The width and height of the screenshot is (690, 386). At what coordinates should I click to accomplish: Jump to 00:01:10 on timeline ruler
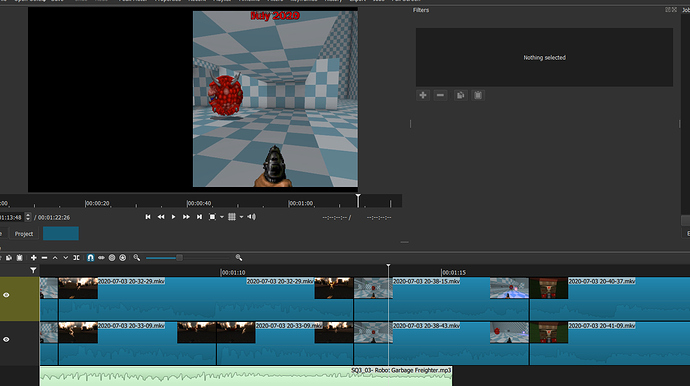tap(233, 272)
